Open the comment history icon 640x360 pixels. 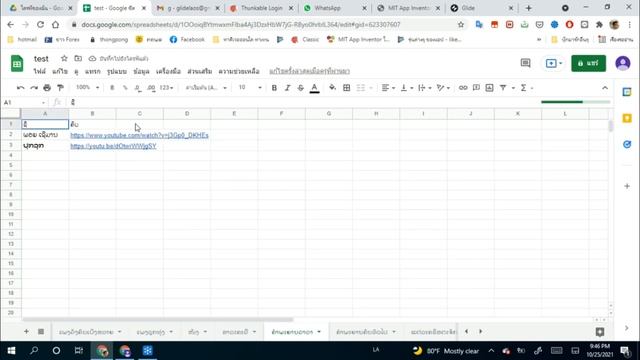(x=525, y=63)
